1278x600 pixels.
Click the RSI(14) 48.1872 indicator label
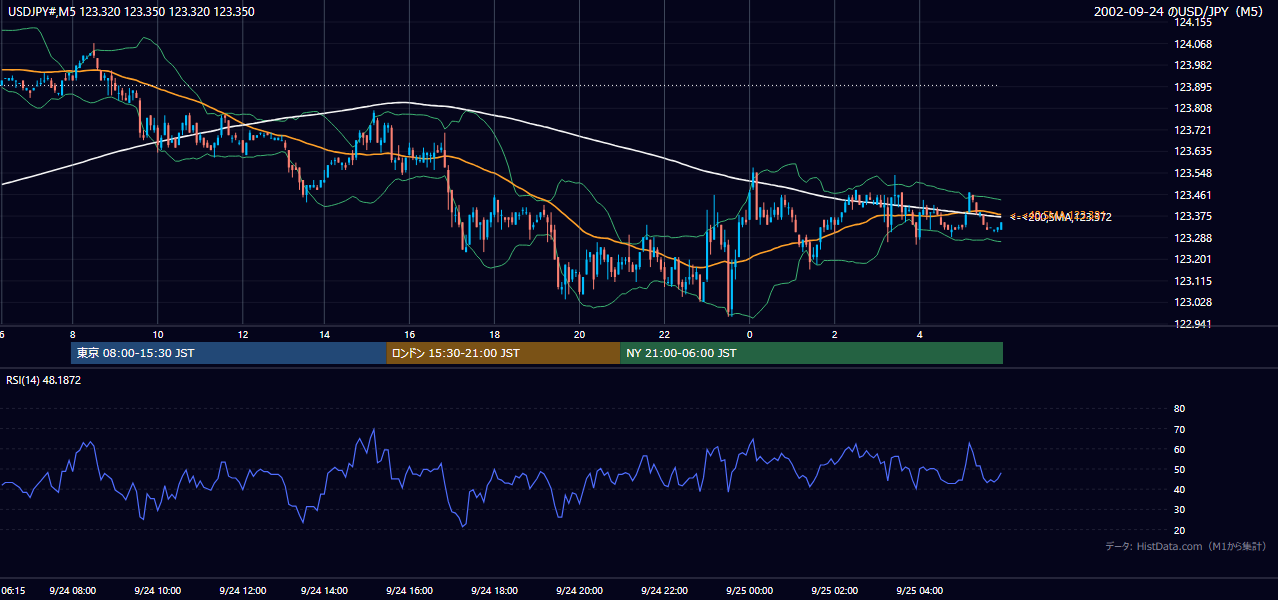tap(43, 380)
